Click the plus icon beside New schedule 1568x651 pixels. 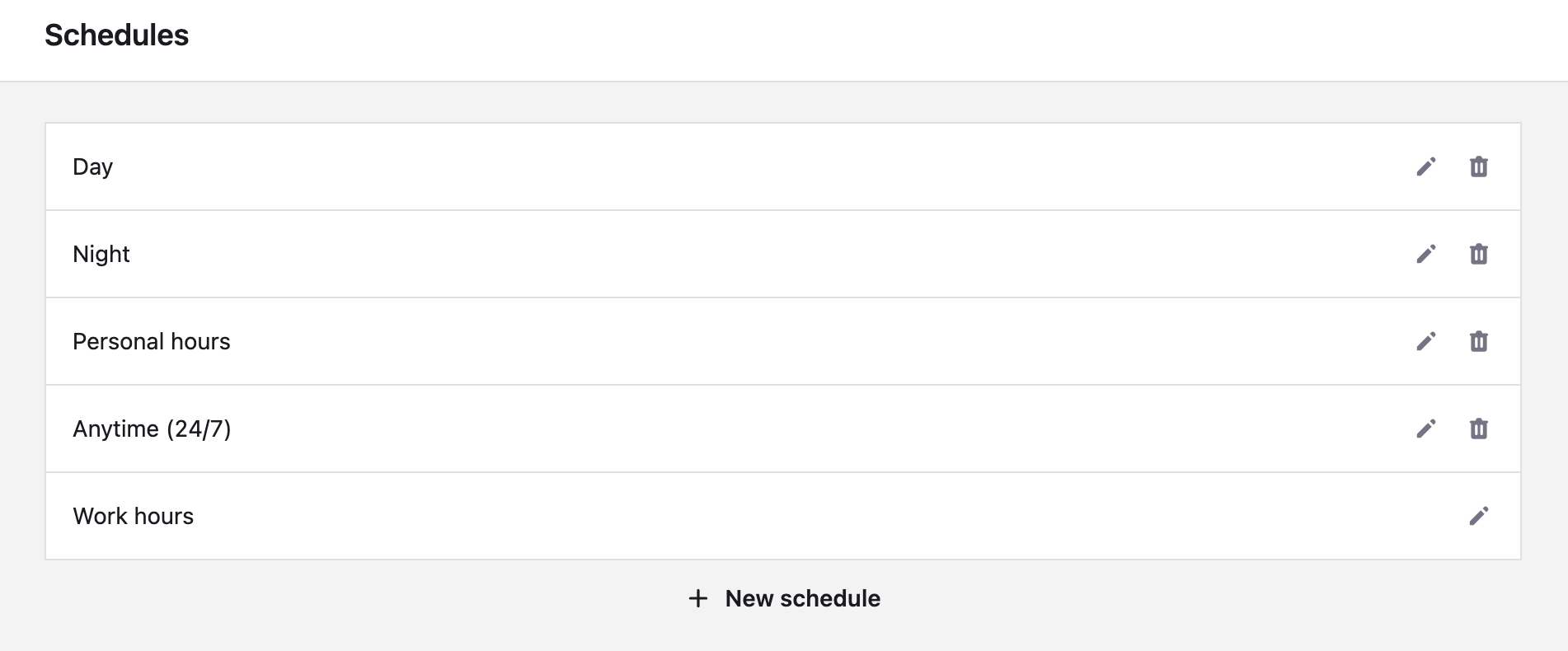(698, 598)
